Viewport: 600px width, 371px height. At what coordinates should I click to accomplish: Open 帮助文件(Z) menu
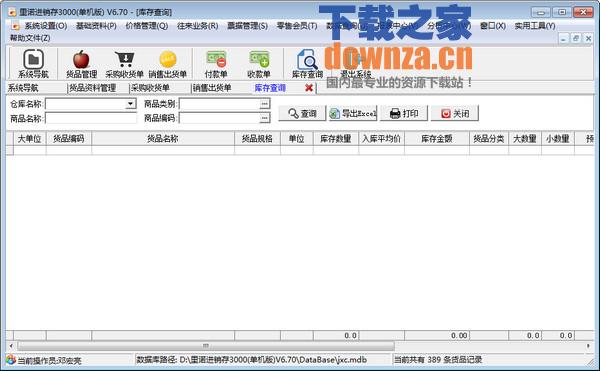30,38
